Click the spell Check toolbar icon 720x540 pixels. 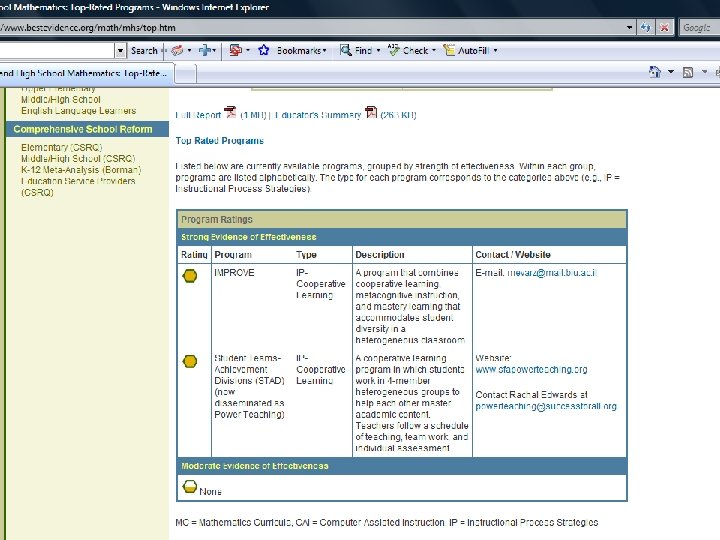(x=394, y=50)
